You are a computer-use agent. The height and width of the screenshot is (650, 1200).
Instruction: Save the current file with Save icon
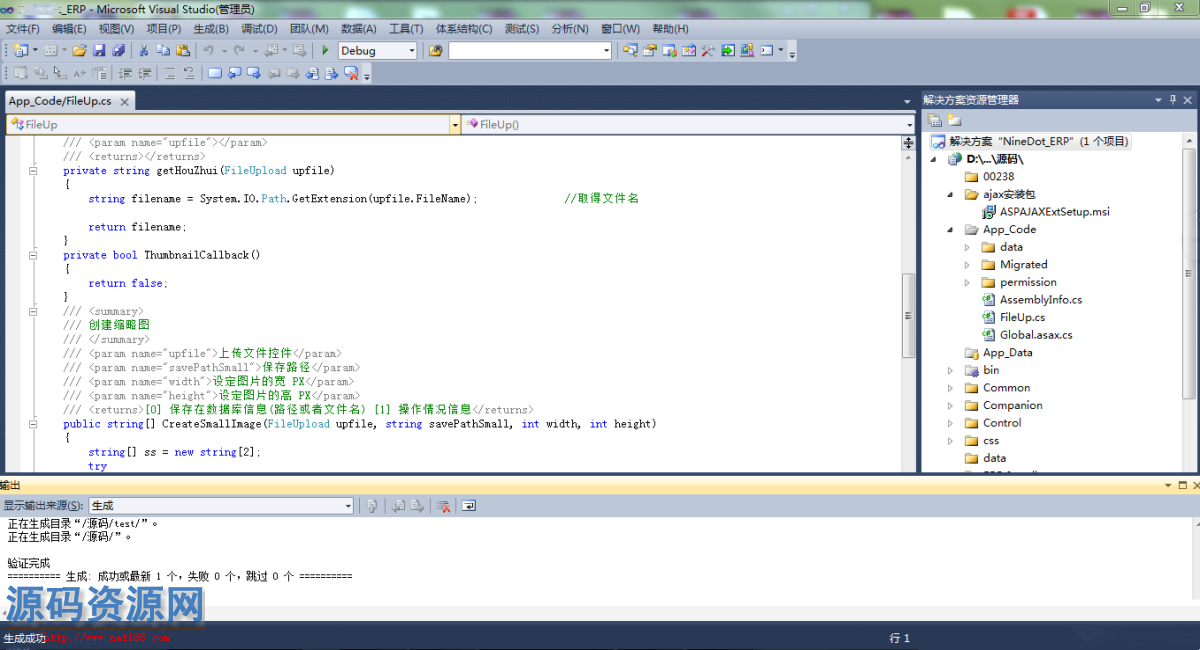[x=99, y=50]
